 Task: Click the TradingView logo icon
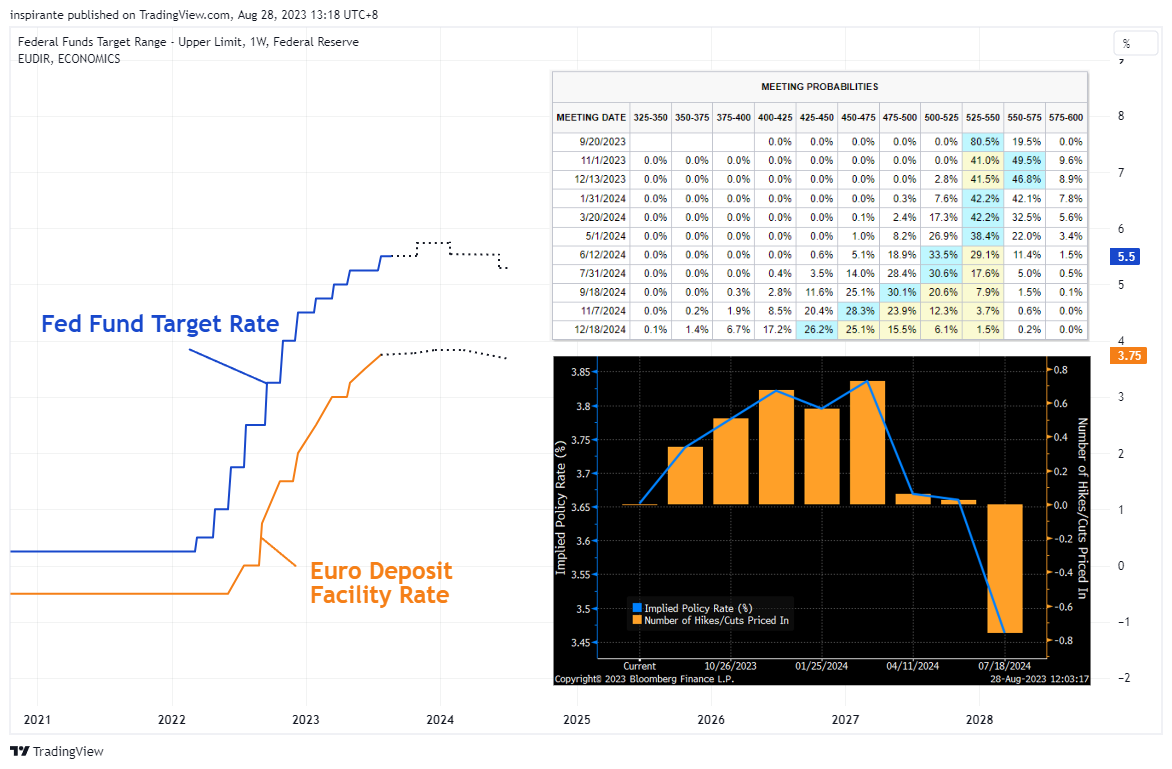20,751
